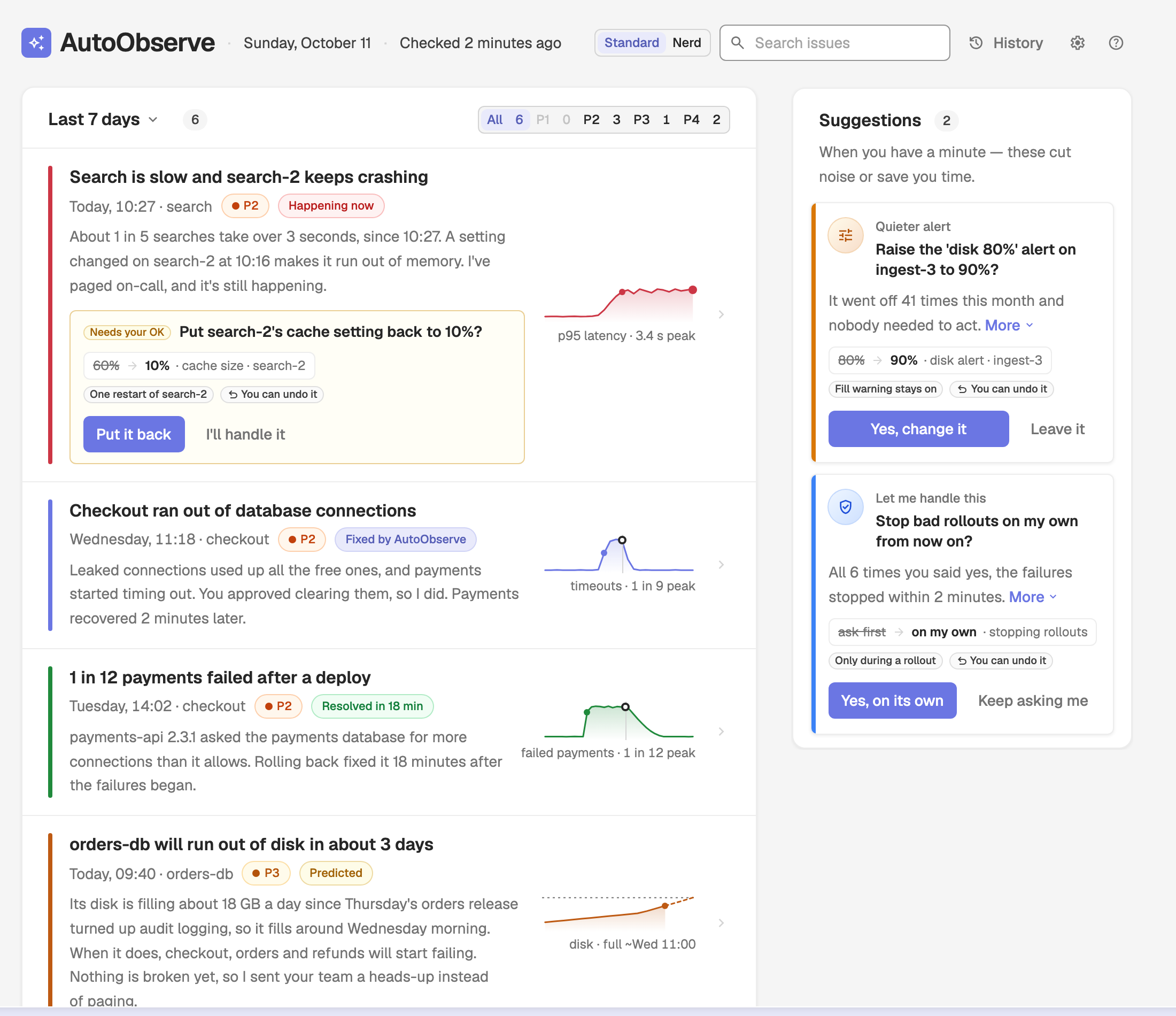This screenshot has height=1016, width=1176.
Task: Open the Checkout database connections issue chevron
Action: pos(721,565)
